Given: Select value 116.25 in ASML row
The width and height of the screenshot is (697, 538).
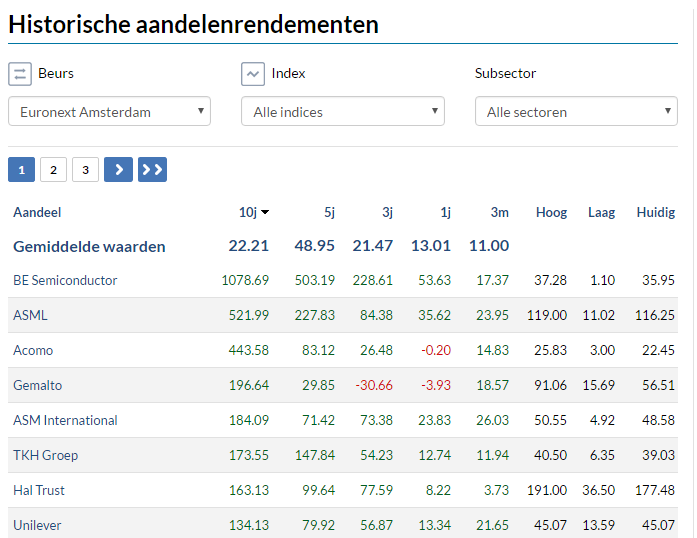Looking at the screenshot, I should [x=655, y=315].
